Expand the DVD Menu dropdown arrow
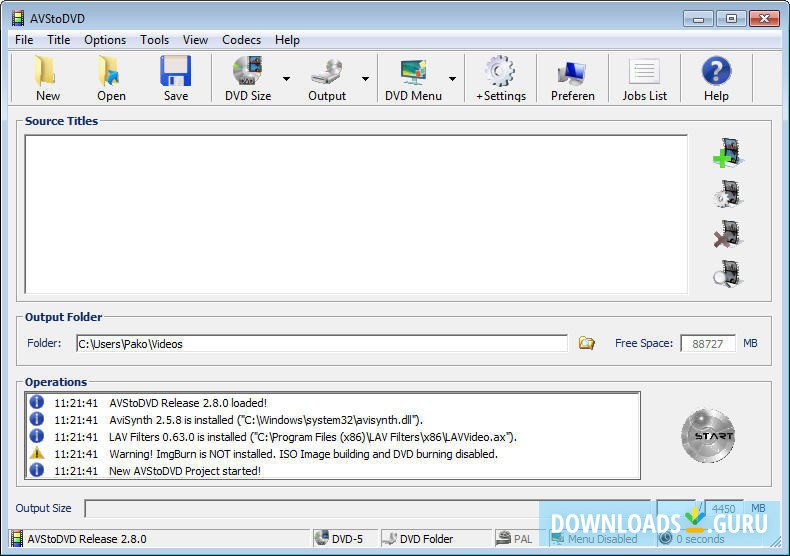 pos(452,79)
